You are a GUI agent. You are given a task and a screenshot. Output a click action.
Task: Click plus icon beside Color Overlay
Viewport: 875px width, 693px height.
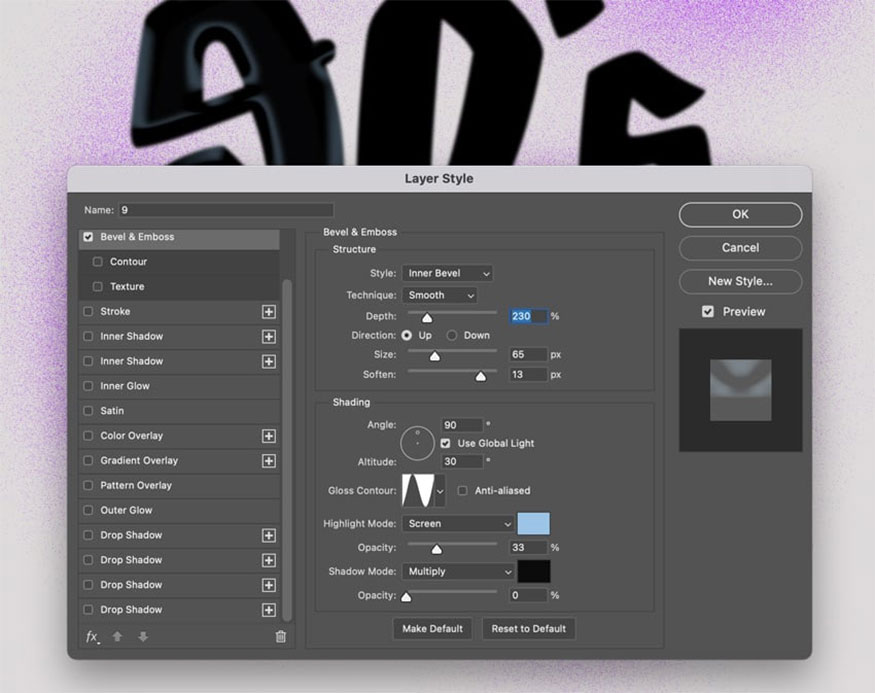(x=268, y=436)
